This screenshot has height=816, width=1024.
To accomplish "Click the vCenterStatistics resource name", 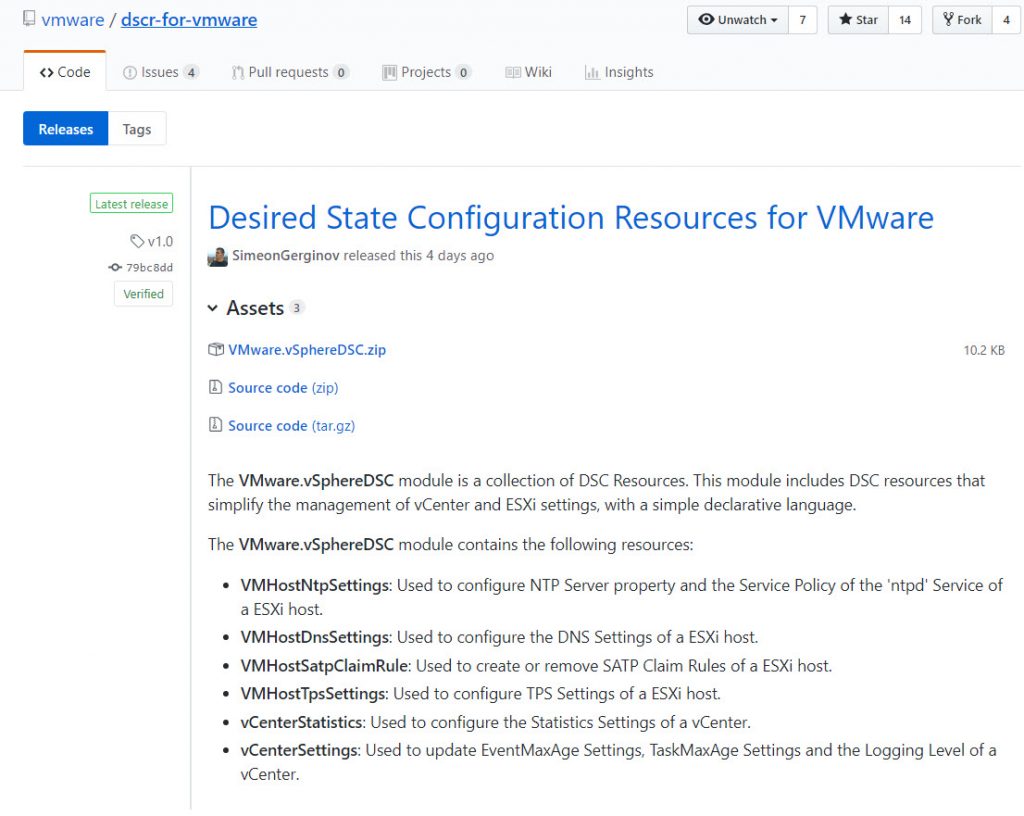I will click(302, 722).
